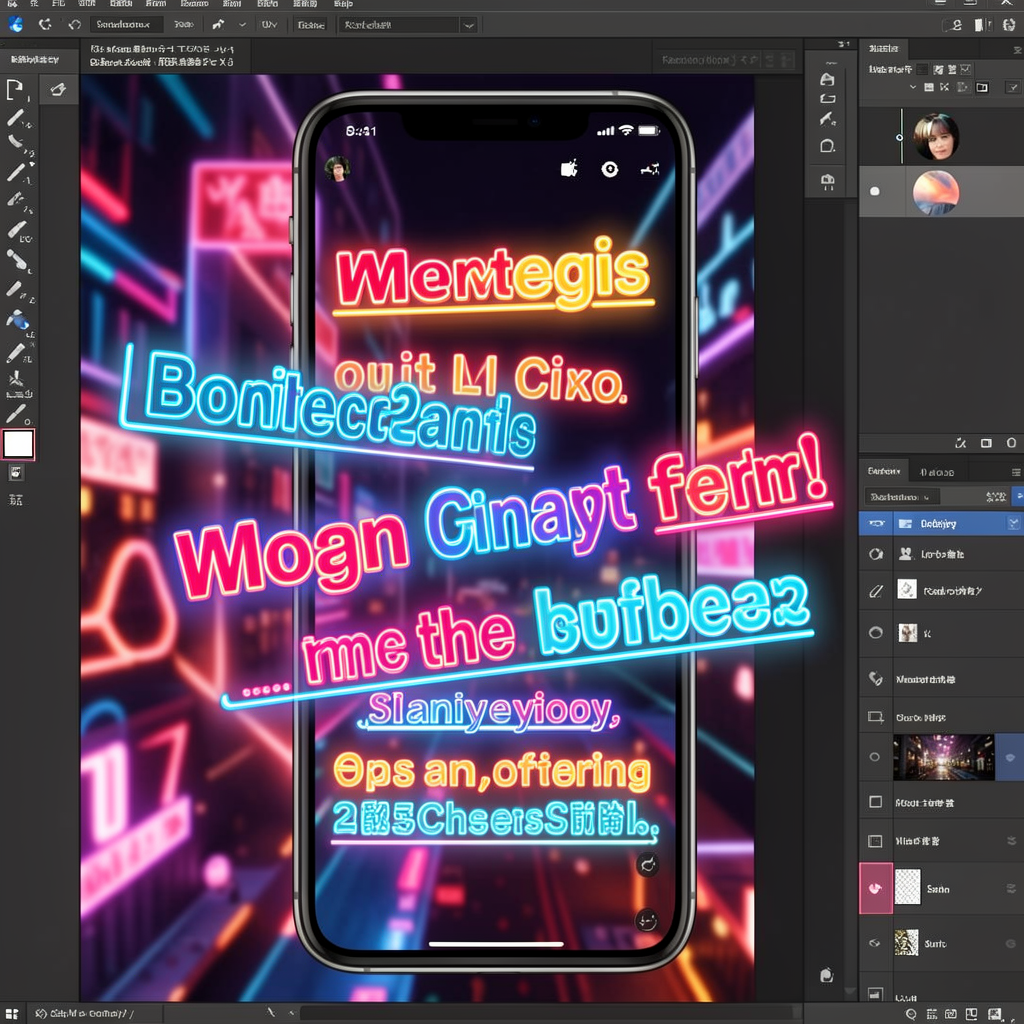This screenshot has width=1024, height=1024.
Task: Open the upper right panel's options menu icon
Action: (1017, 49)
